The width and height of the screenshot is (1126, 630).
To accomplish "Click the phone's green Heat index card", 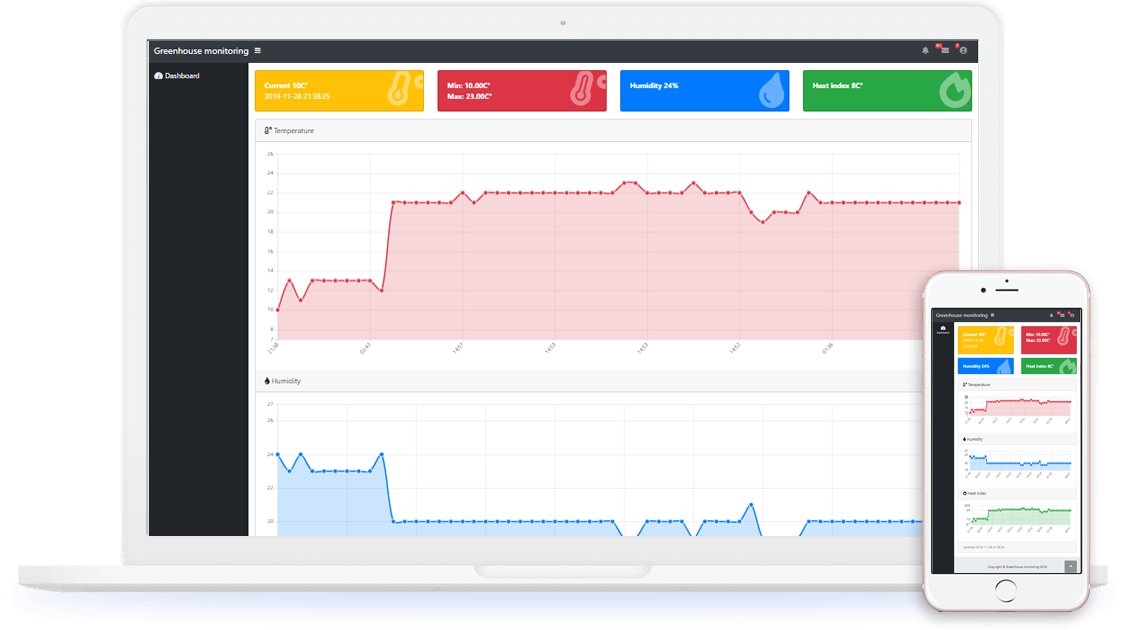I will (1049, 366).
